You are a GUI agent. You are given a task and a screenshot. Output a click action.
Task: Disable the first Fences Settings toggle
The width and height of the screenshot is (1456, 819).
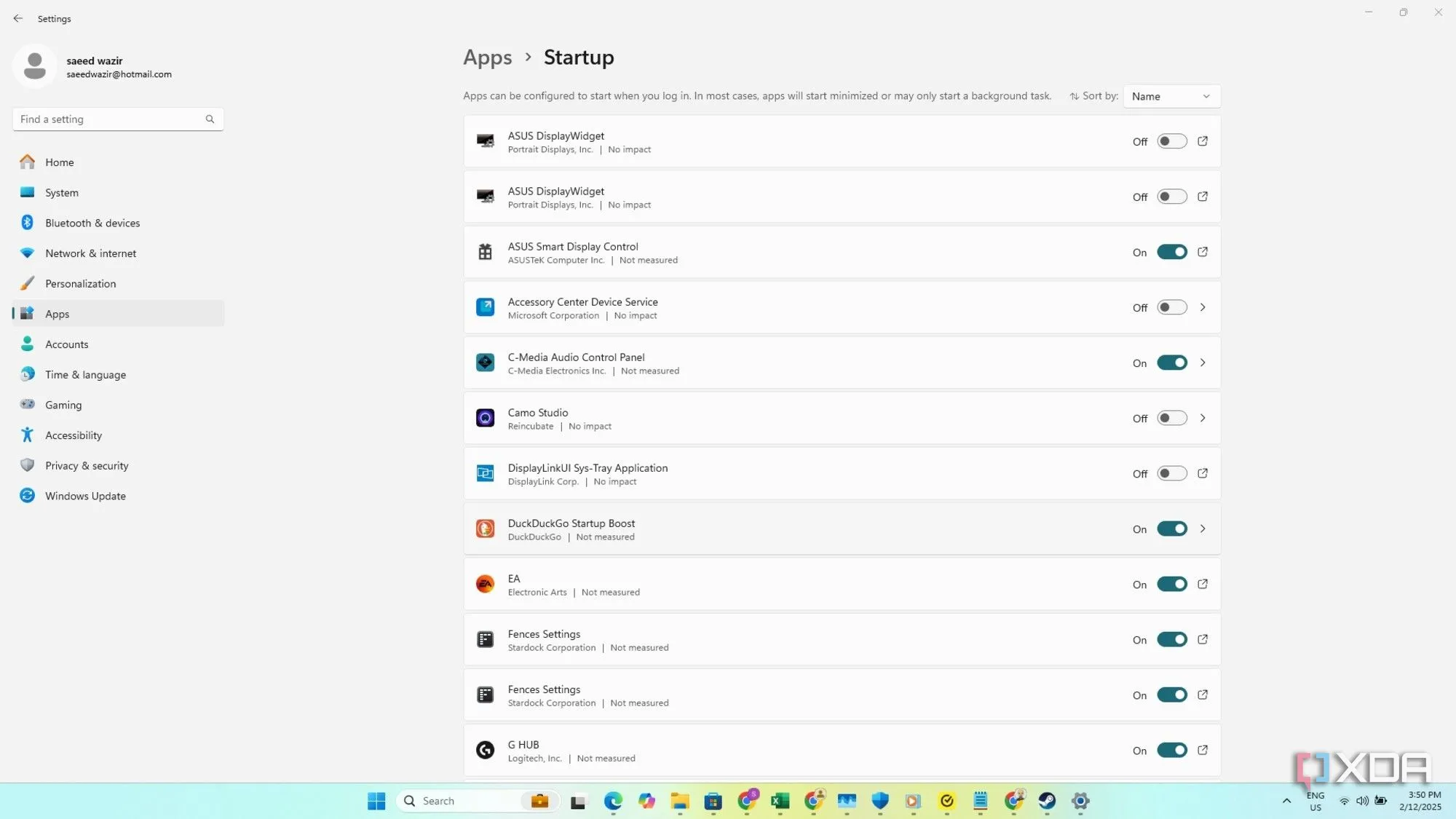pos(1171,639)
